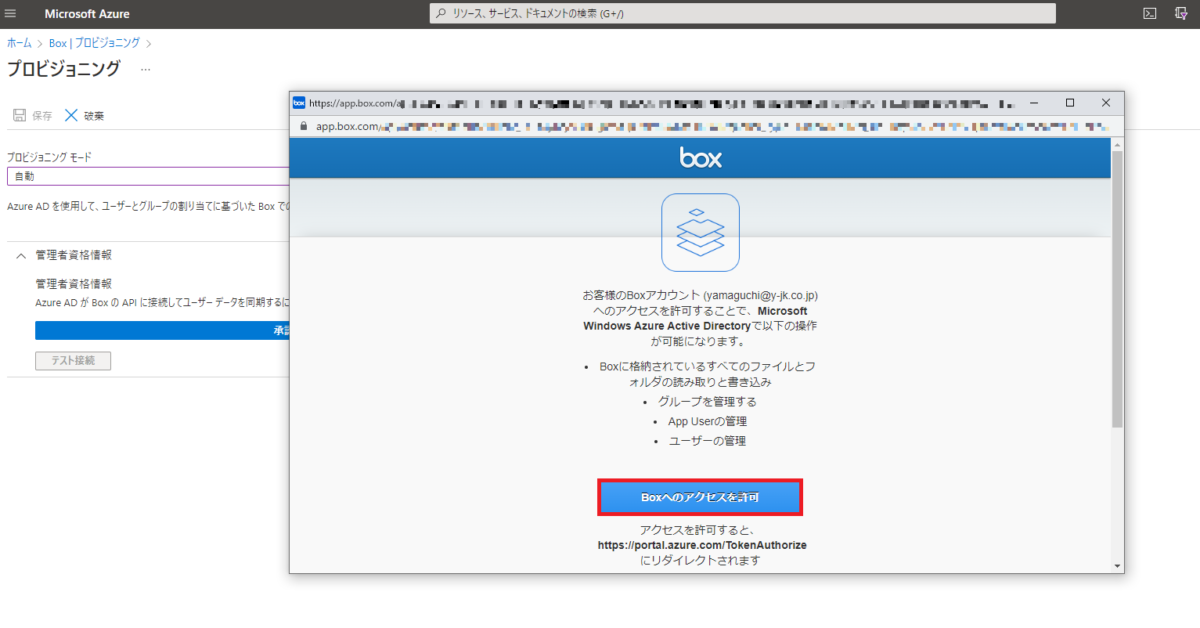
Task: Click the 破棄 (discard) X icon
Action: point(69,114)
